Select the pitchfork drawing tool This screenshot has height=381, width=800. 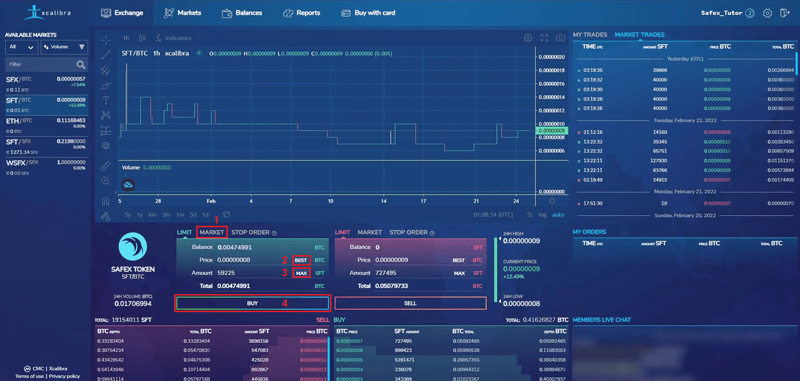pos(106,70)
